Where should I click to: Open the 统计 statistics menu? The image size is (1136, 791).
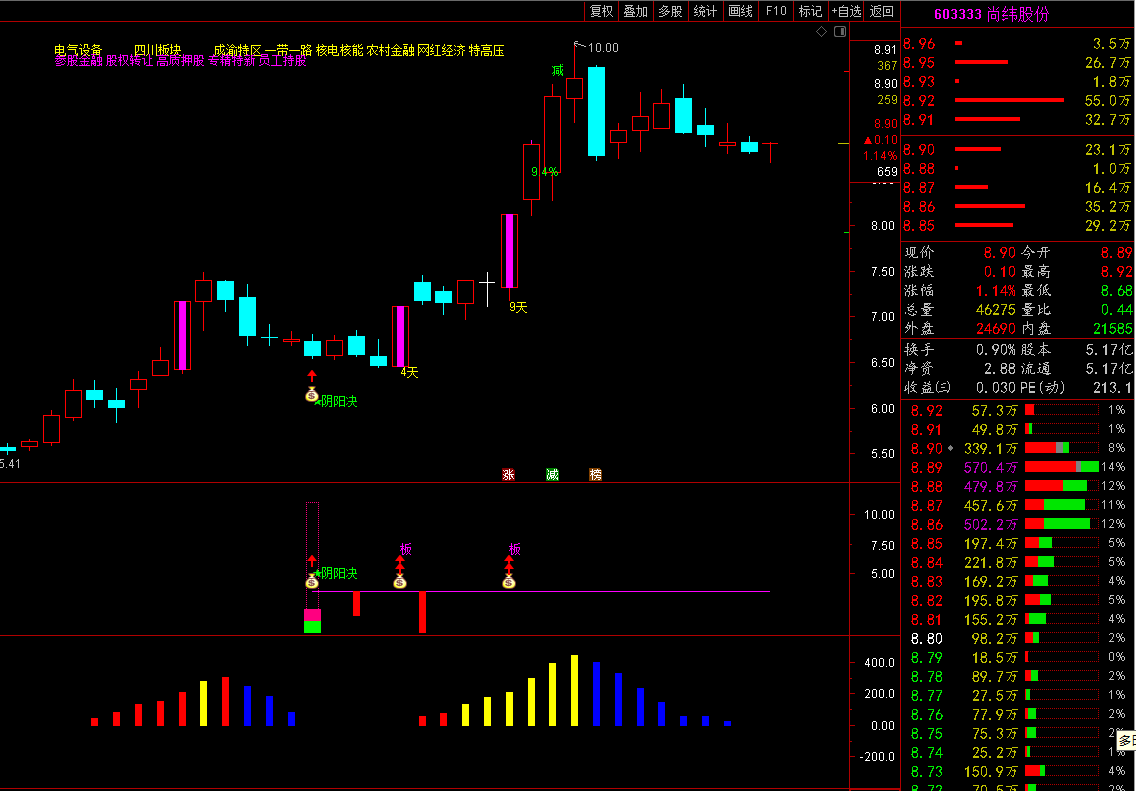coord(705,11)
